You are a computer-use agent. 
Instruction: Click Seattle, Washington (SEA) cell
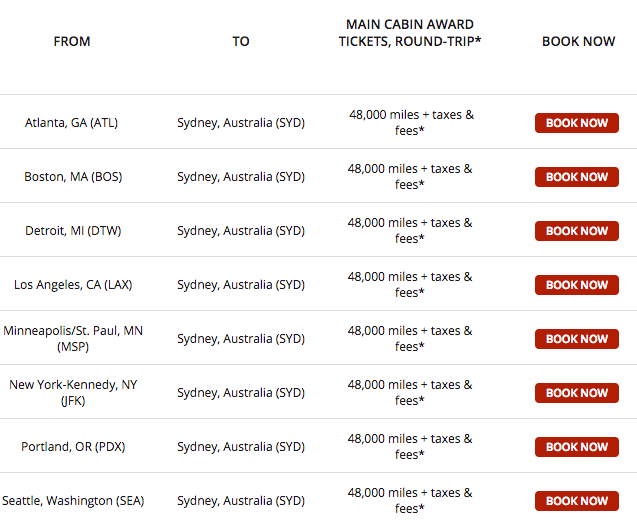72,501
